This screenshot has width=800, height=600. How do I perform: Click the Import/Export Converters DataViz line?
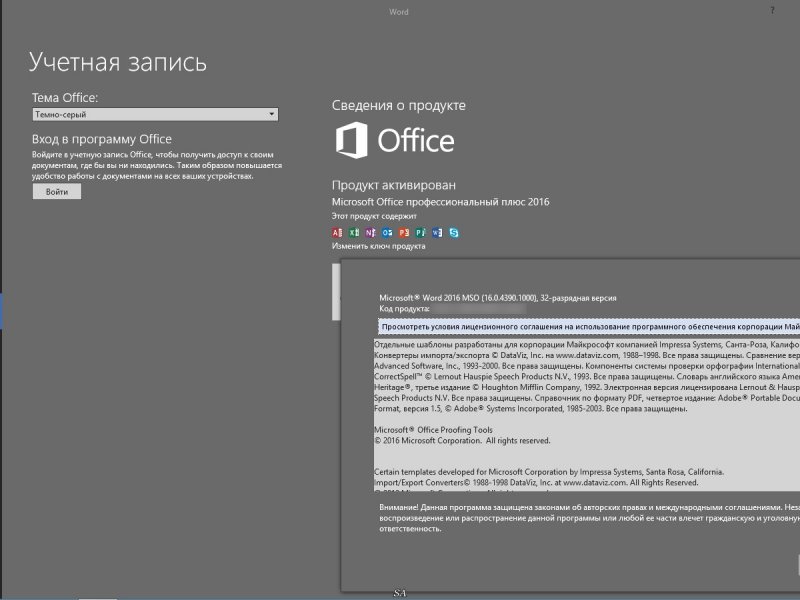tap(536, 483)
